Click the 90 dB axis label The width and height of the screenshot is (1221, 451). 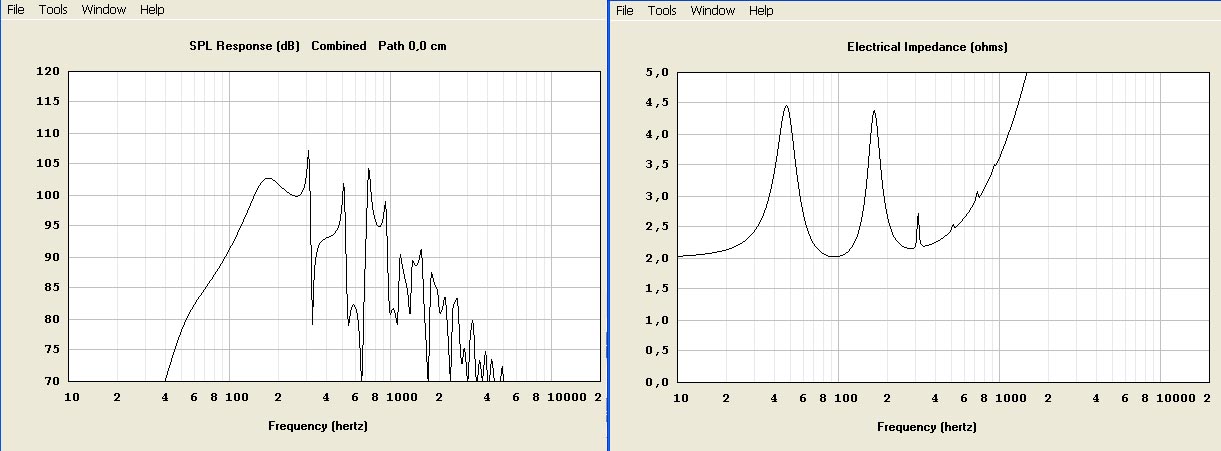point(52,258)
